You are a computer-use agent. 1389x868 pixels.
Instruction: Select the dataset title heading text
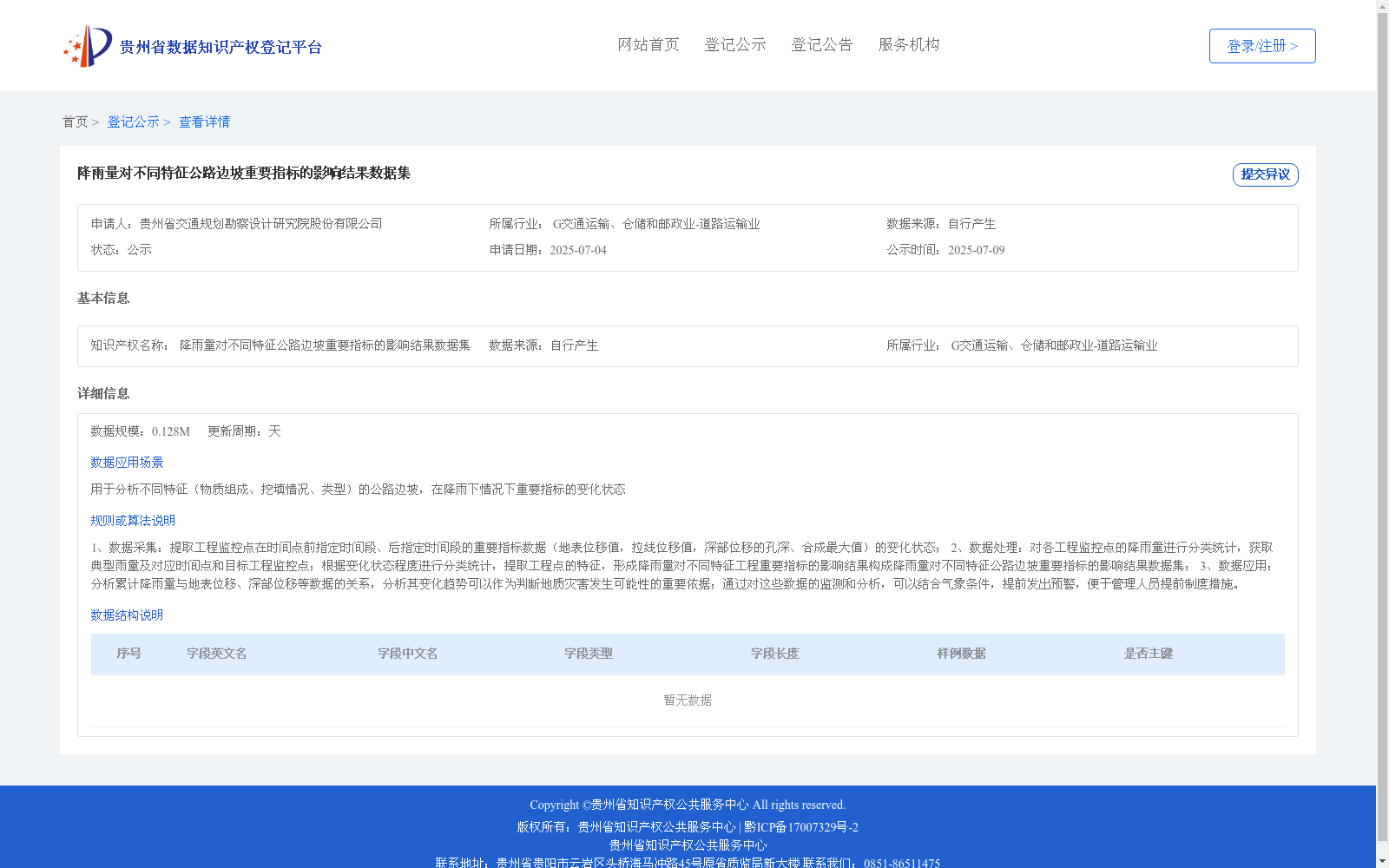coord(244,174)
